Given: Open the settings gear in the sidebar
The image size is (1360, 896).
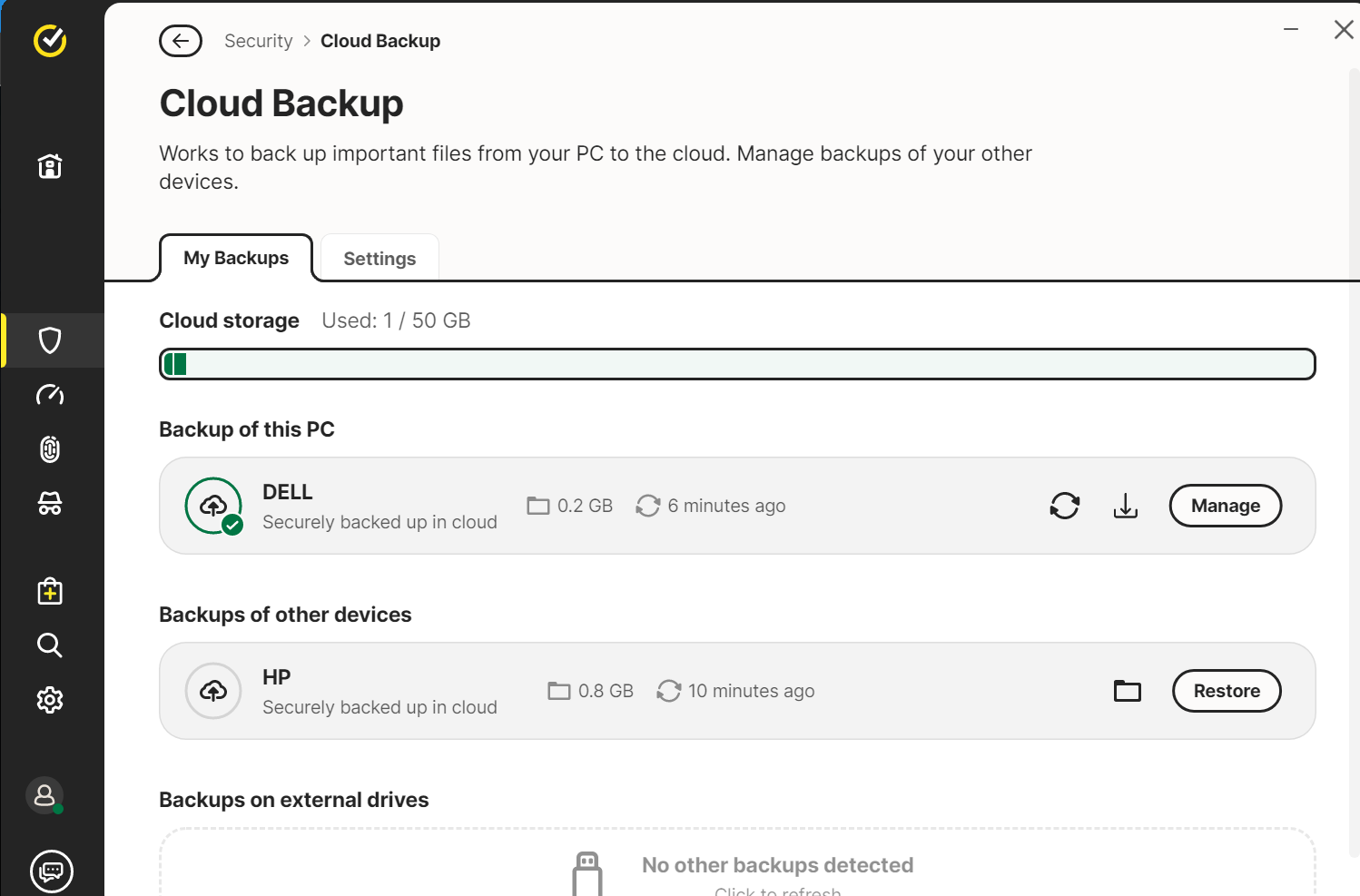Looking at the screenshot, I should (x=50, y=700).
